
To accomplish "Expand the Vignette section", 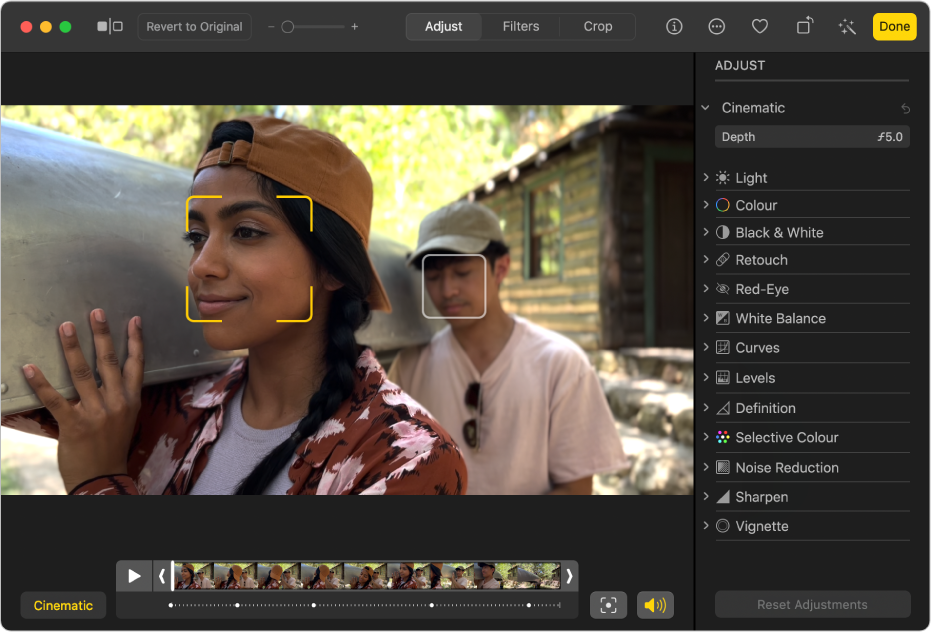I will click(x=706, y=526).
